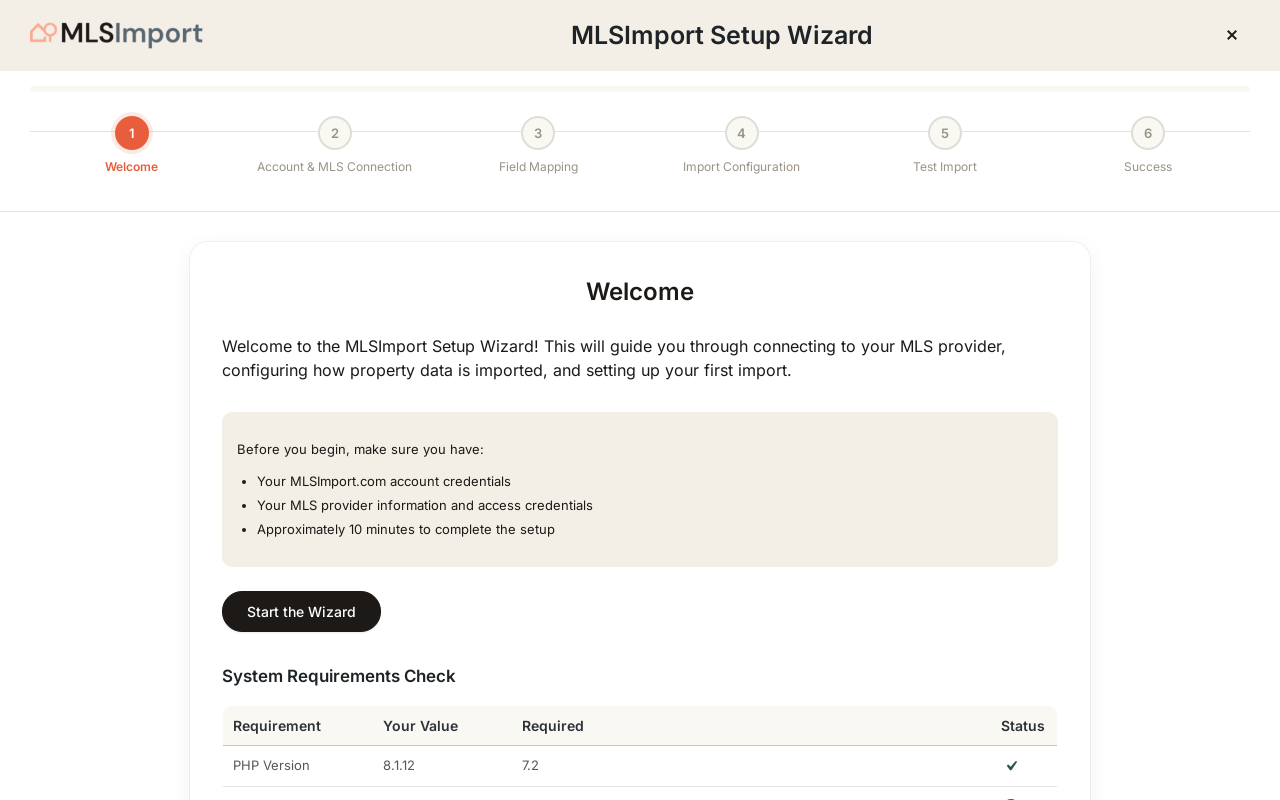Screen dimensions: 1280x800
Task: Select step 1 Welcome circle
Action: pyautogui.click(x=132, y=133)
